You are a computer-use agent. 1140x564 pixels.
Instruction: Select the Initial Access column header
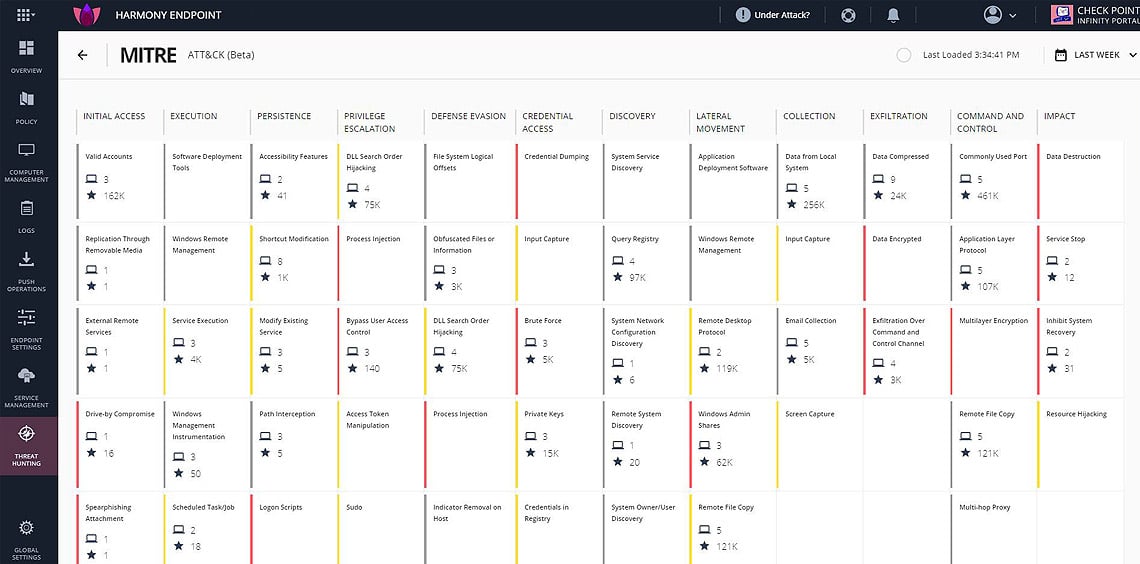114,116
